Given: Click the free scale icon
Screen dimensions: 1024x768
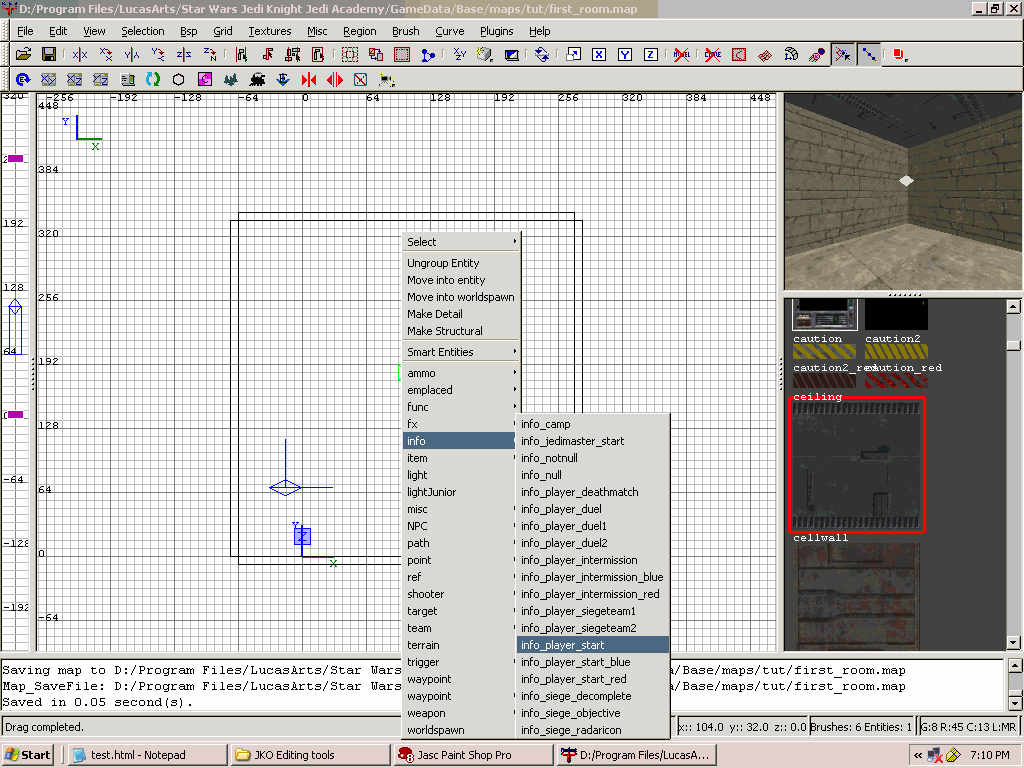Looking at the screenshot, I should click(x=573, y=55).
